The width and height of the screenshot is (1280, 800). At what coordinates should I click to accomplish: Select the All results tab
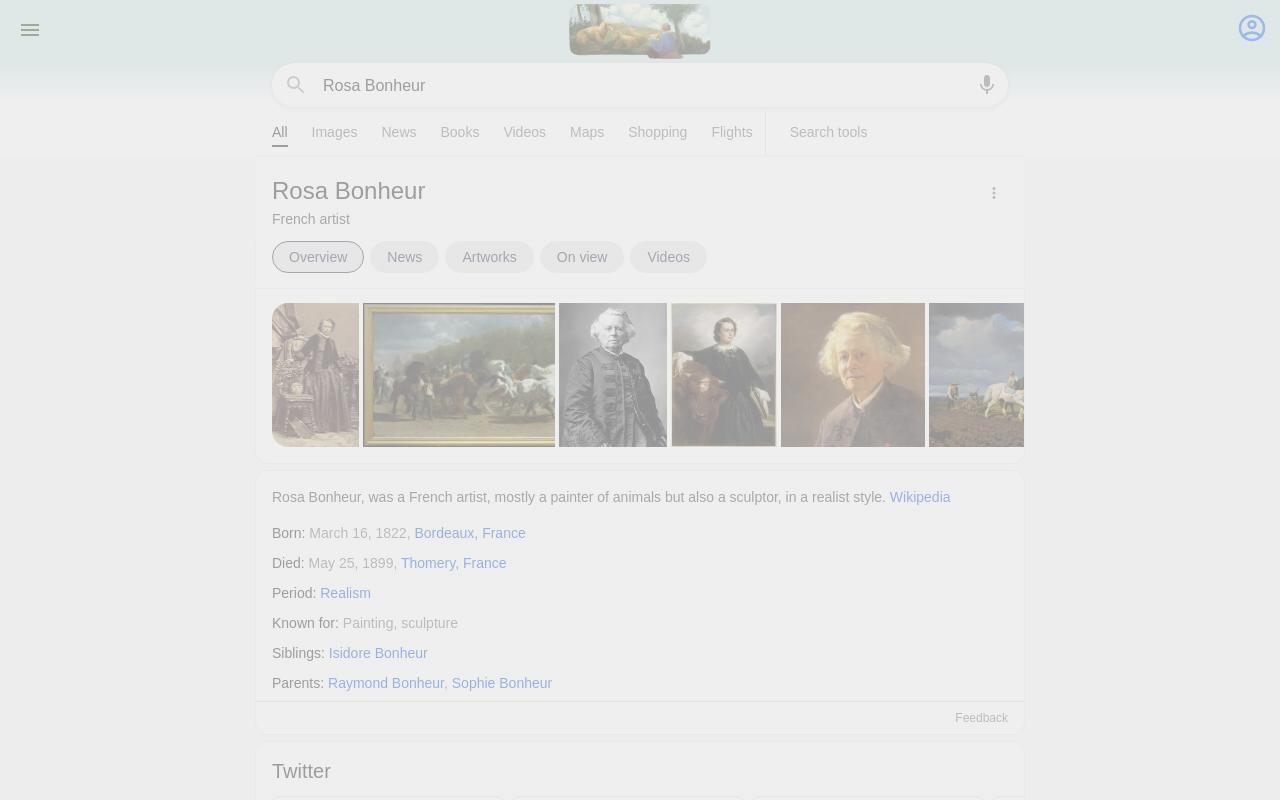click(x=280, y=132)
